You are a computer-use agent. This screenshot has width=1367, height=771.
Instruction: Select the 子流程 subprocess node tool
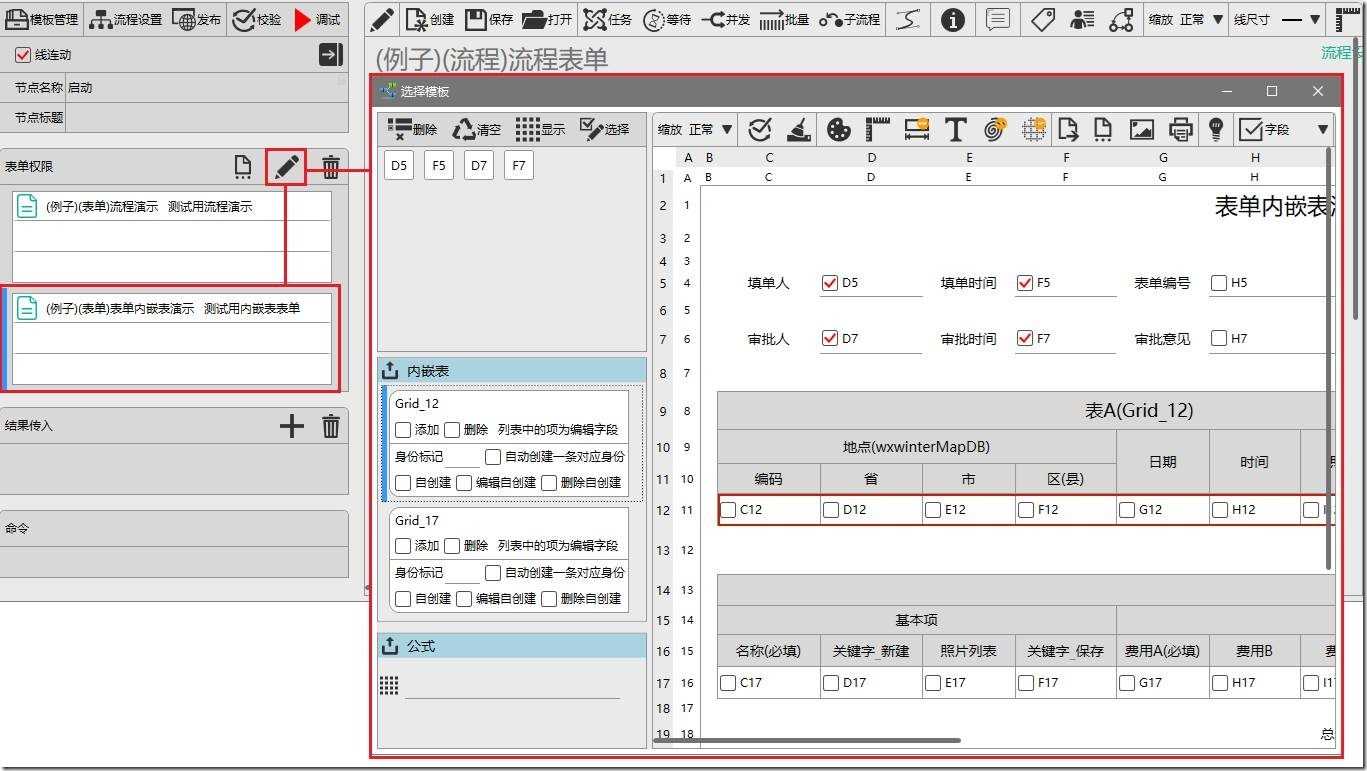coord(850,19)
